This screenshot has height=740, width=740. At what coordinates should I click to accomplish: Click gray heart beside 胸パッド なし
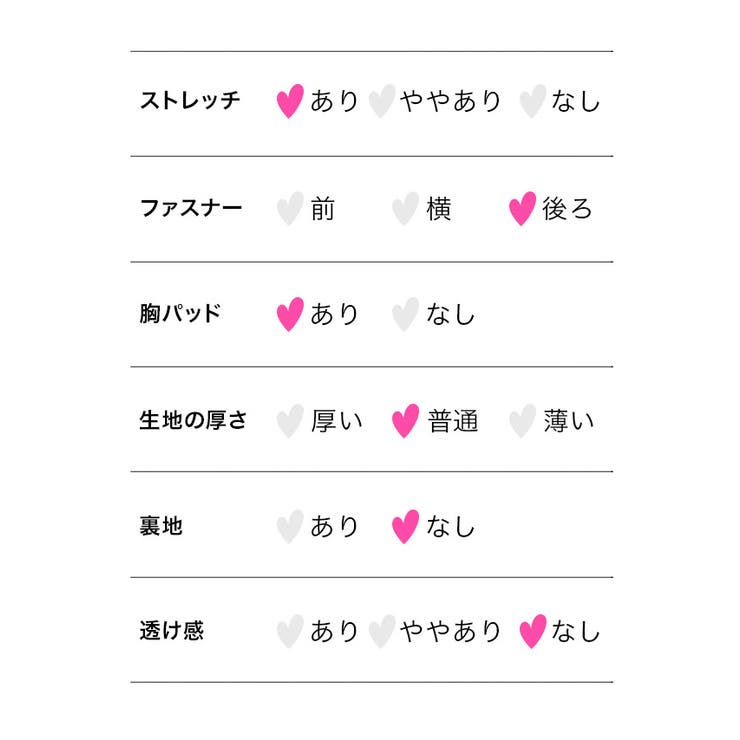point(405,314)
